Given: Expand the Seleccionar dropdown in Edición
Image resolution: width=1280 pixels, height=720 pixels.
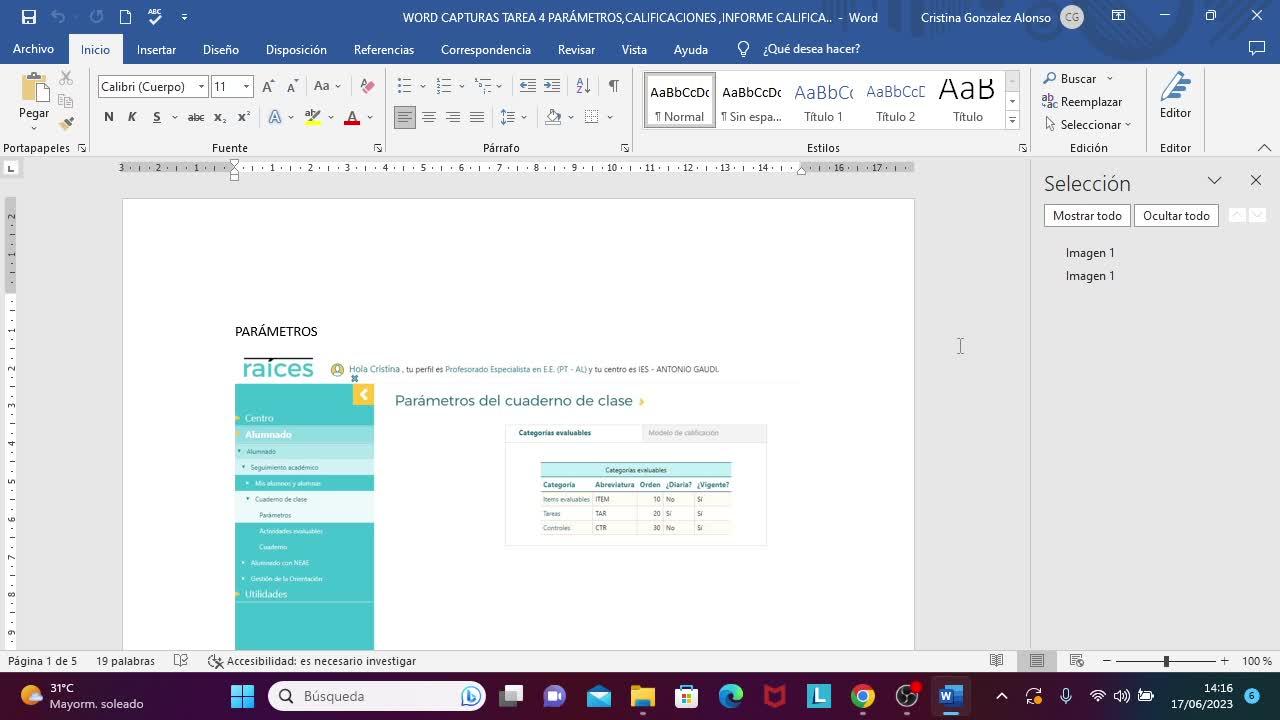Looking at the screenshot, I should (1089, 125).
